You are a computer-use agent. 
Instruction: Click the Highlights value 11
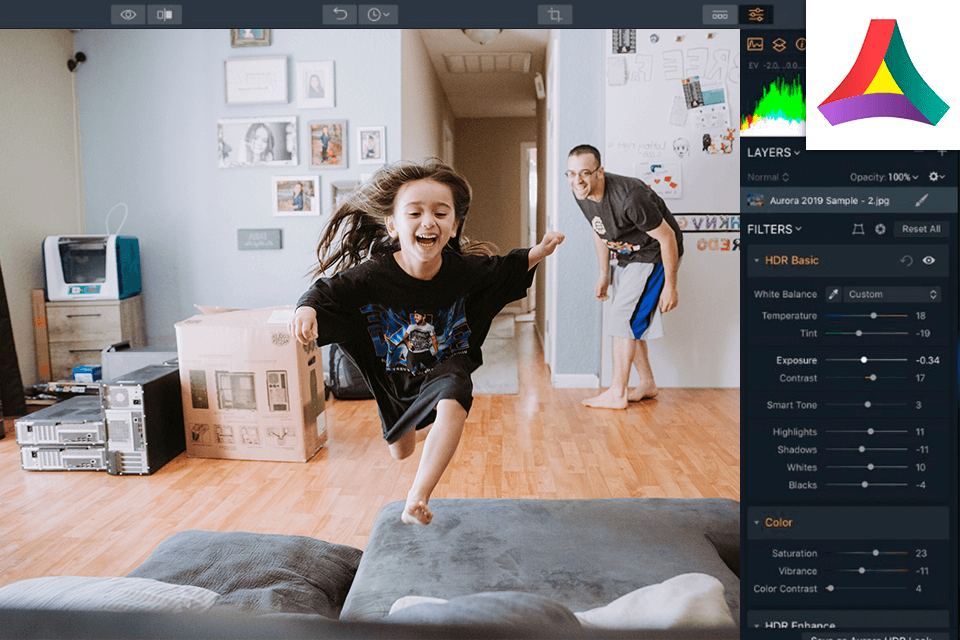(920, 432)
